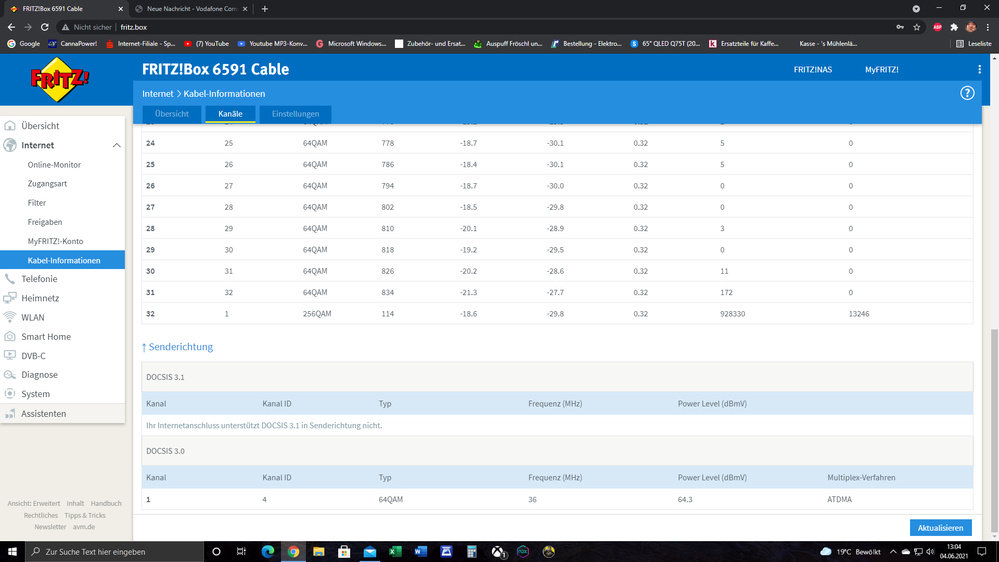
Task: Open Übersicht in the sidebar
Action: pyautogui.click(x=40, y=126)
